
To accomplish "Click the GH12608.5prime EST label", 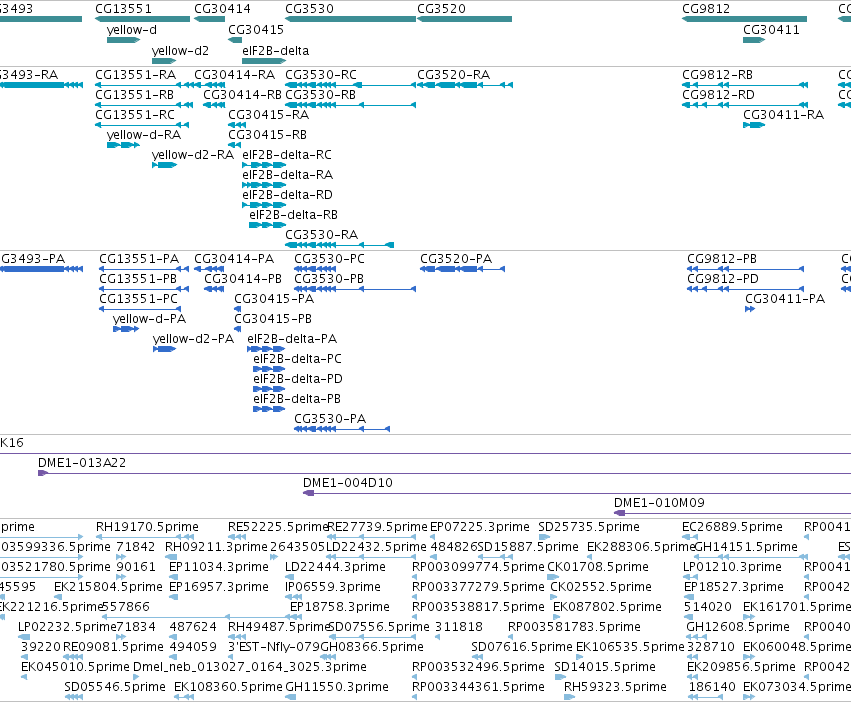I will [738, 627].
